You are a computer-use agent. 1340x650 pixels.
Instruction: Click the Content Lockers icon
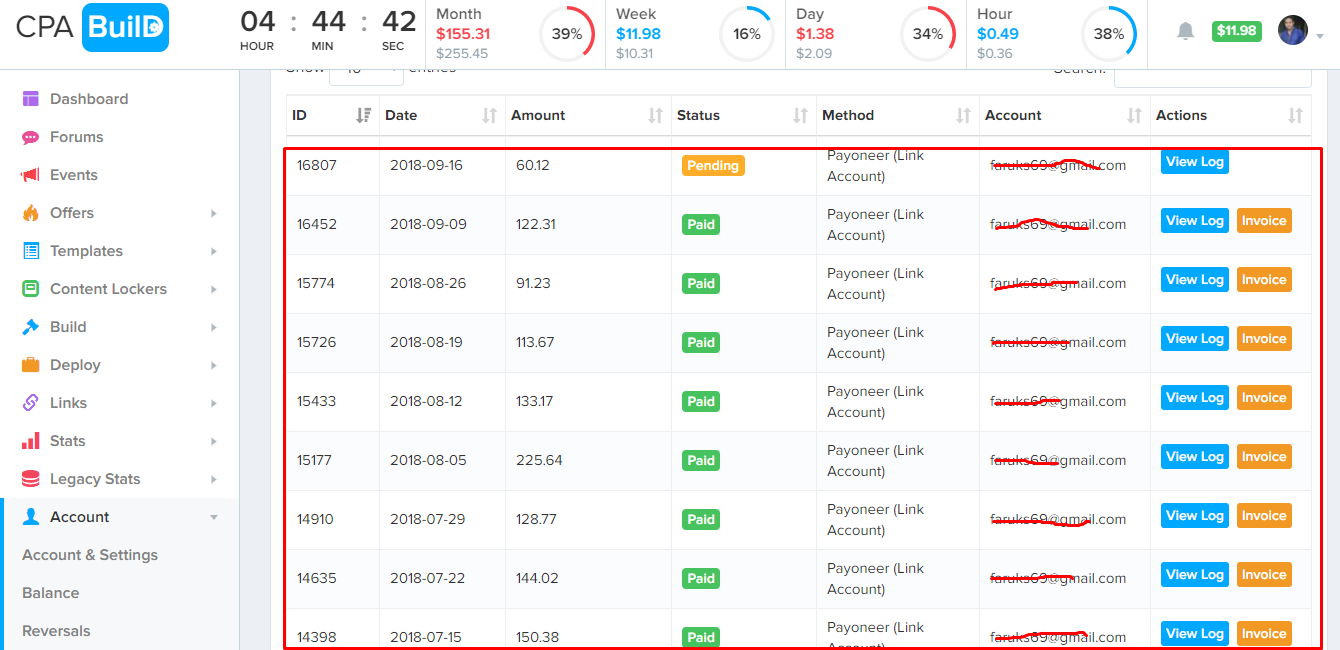tap(31, 289)
